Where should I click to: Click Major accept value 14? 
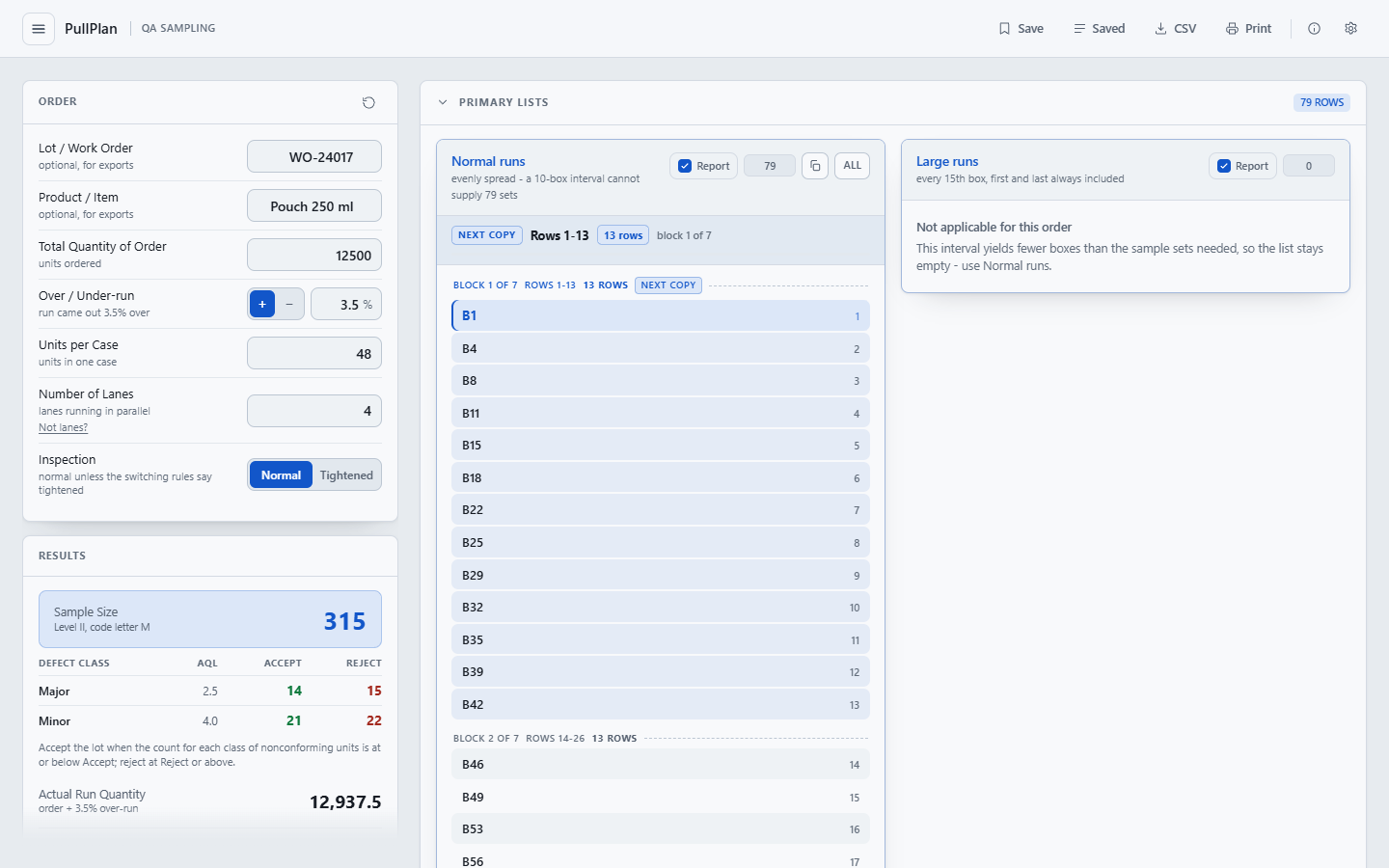294,691
